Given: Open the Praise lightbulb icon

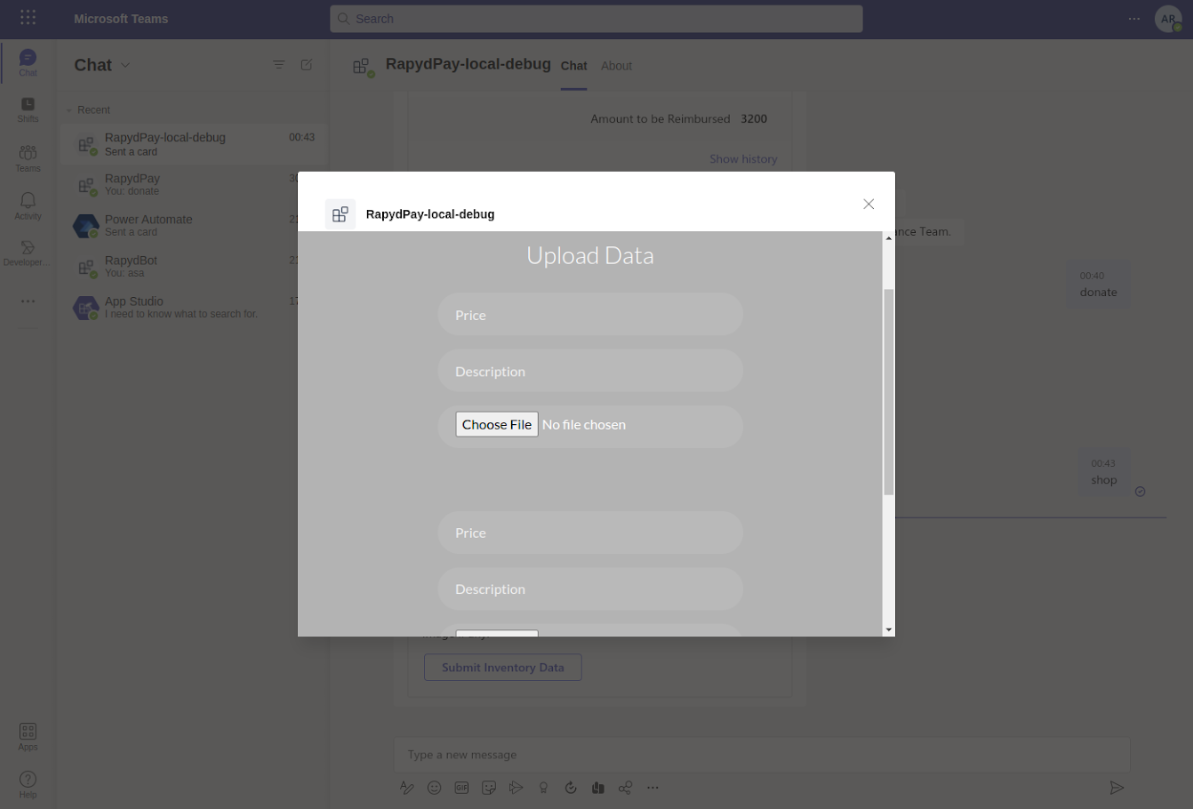Looking at the screenshot, I should [543, 788].
